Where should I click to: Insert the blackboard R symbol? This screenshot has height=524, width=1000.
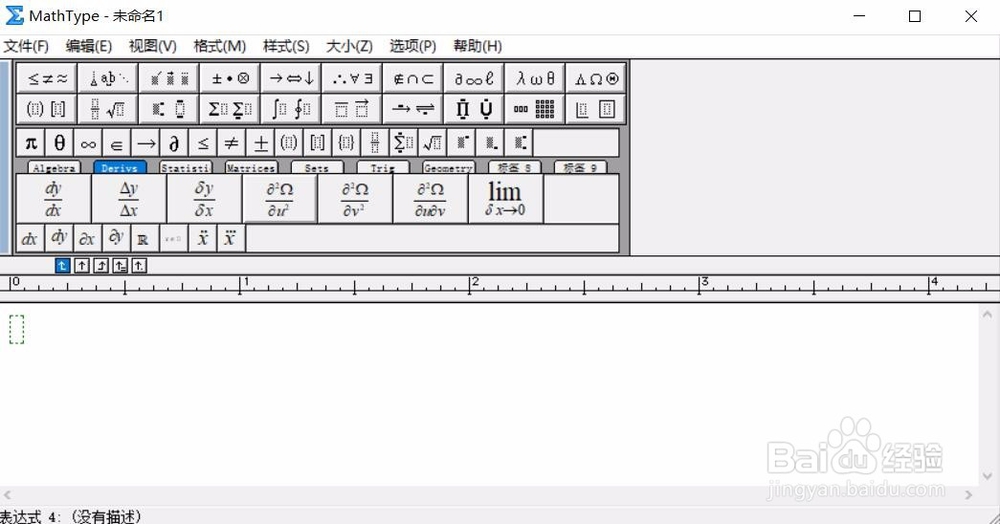[145, 238]
